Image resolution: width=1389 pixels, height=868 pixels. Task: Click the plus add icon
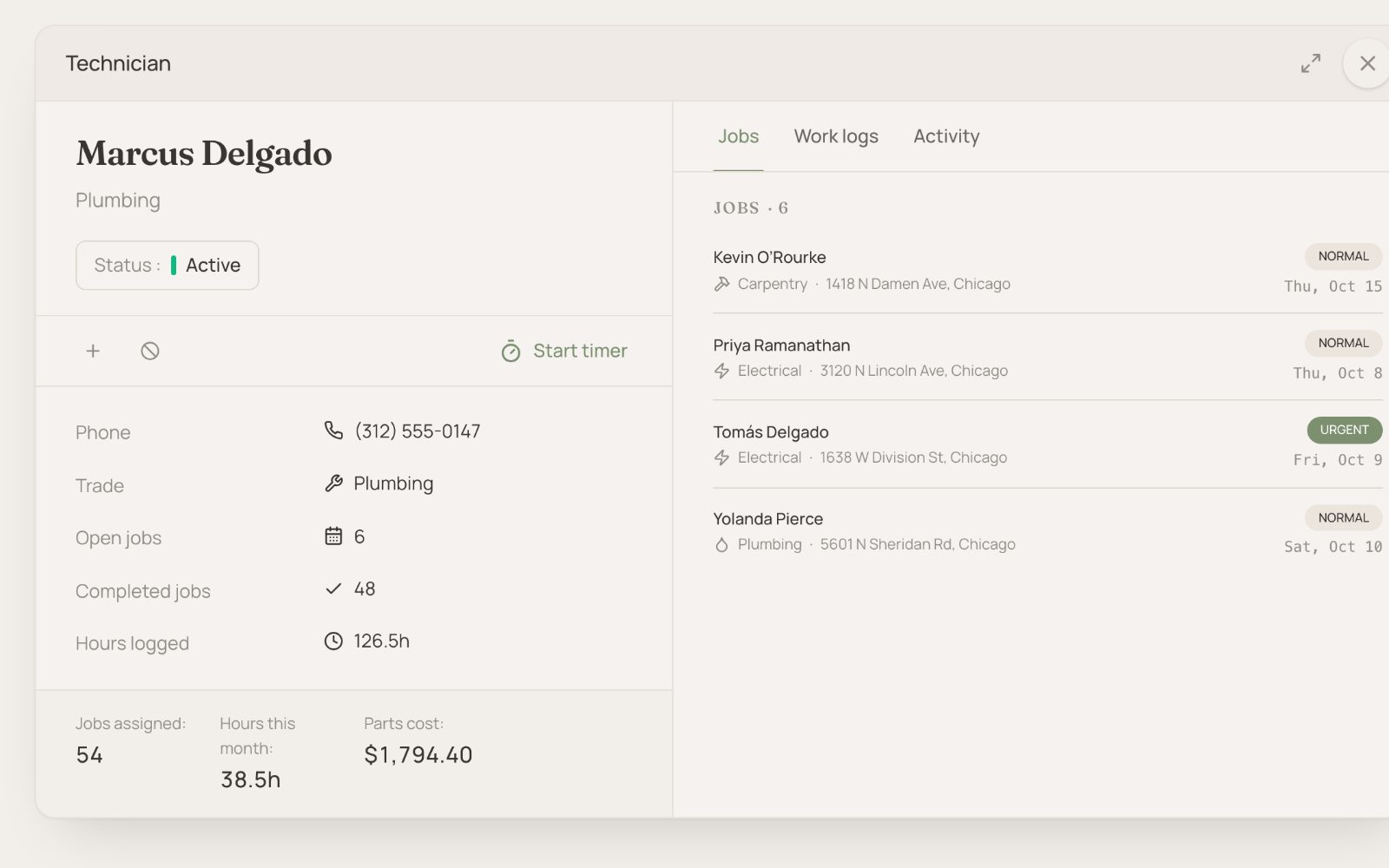(93, 351)
